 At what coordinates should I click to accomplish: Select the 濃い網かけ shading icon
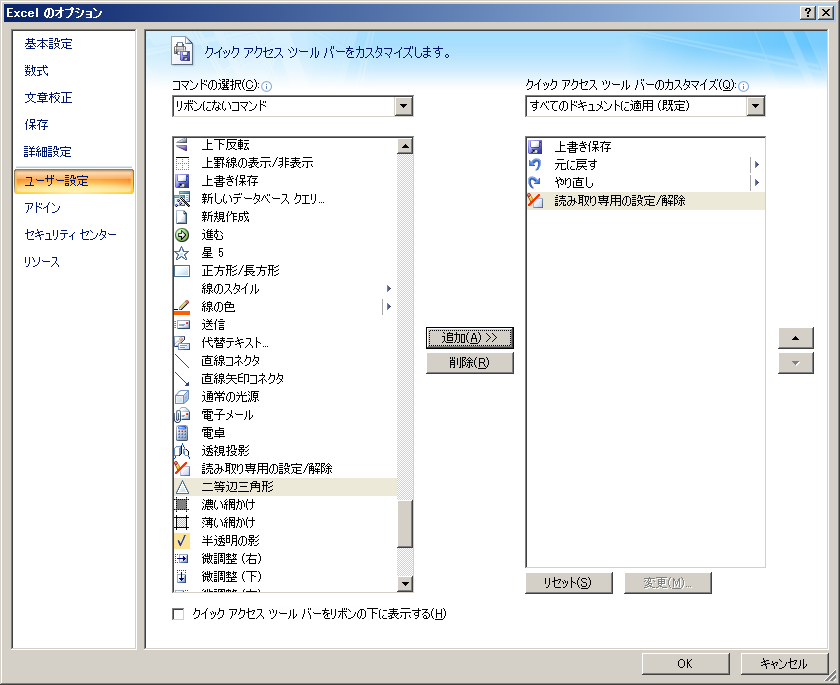coord(182,505)
